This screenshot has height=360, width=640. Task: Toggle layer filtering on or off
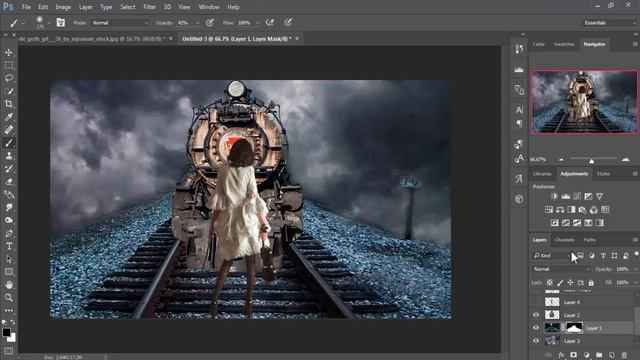click(x=636, y=254)
